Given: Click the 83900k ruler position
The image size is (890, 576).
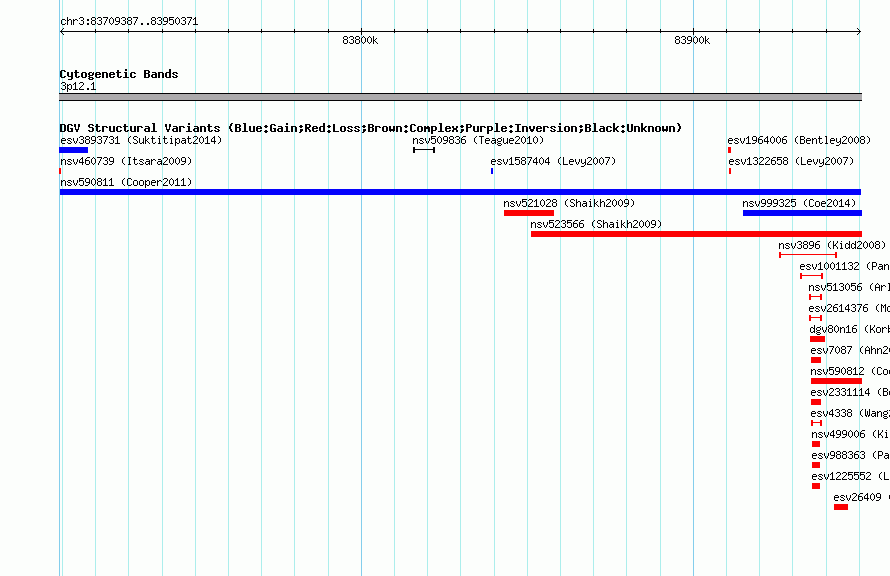Looking at the screenshot, I should tap(692, 40).
